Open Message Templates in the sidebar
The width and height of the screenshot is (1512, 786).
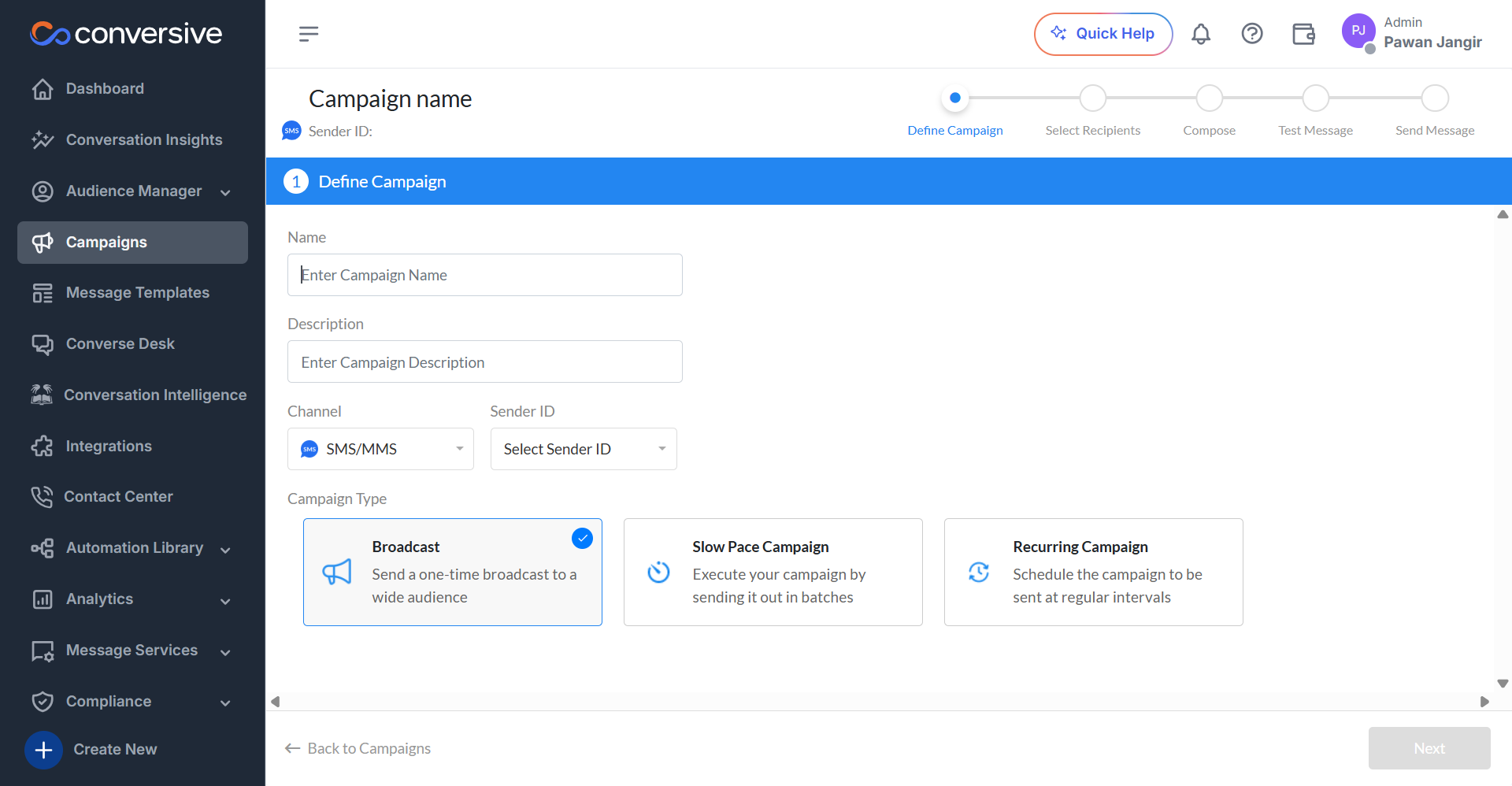pyautogui.click(x=132, y=293)
